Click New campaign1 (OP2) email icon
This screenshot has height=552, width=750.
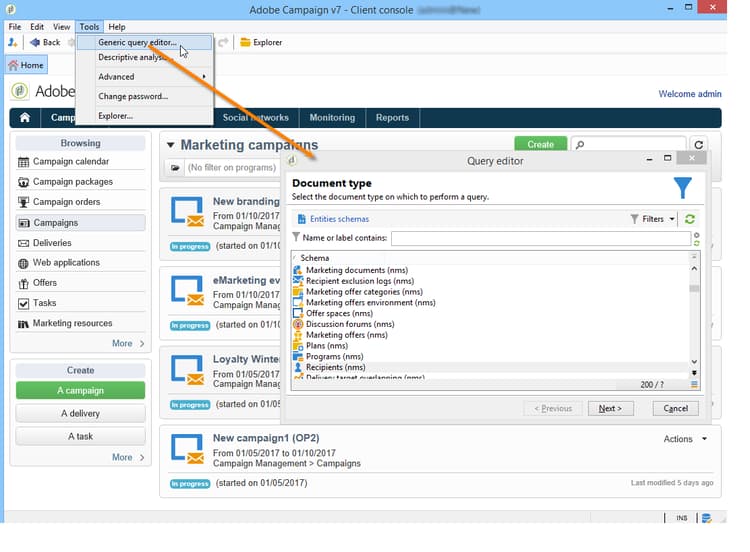[187, 449]
